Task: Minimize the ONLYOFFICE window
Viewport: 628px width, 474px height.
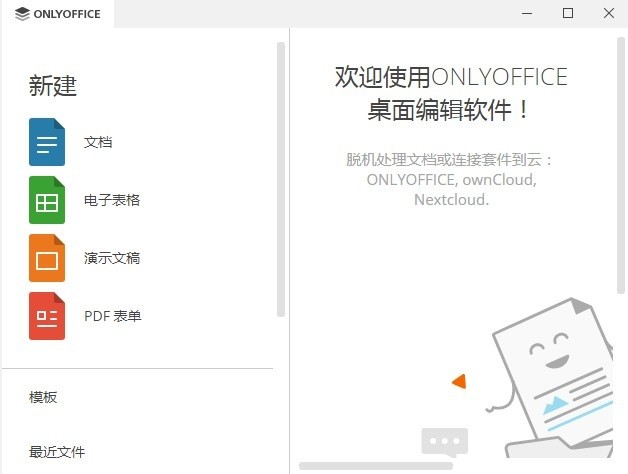Action: (527, 14)
